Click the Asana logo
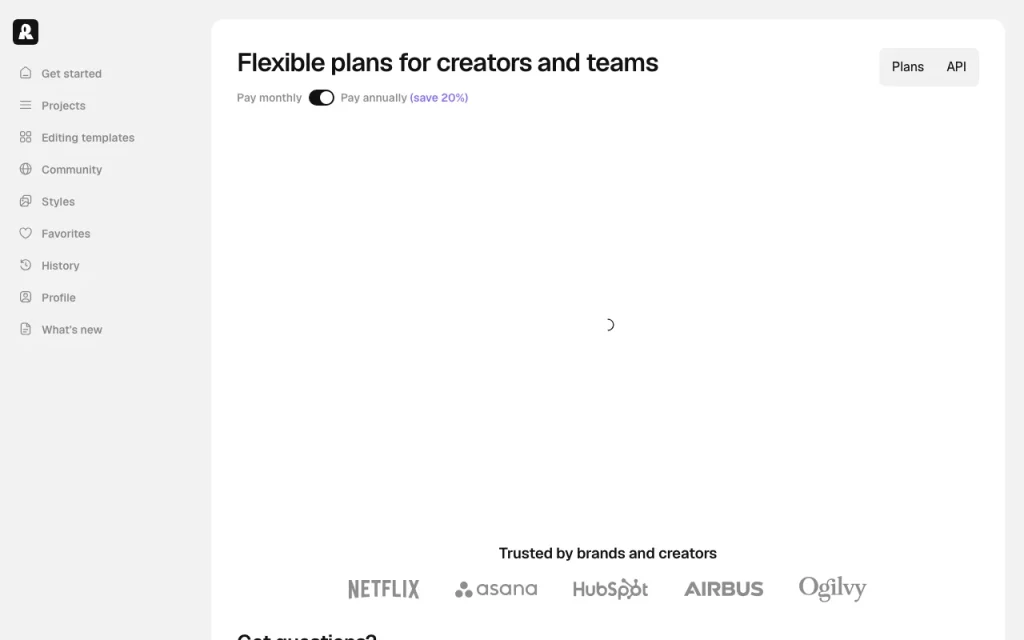This screenshot has width=1024, height=640. pos(496,589)
